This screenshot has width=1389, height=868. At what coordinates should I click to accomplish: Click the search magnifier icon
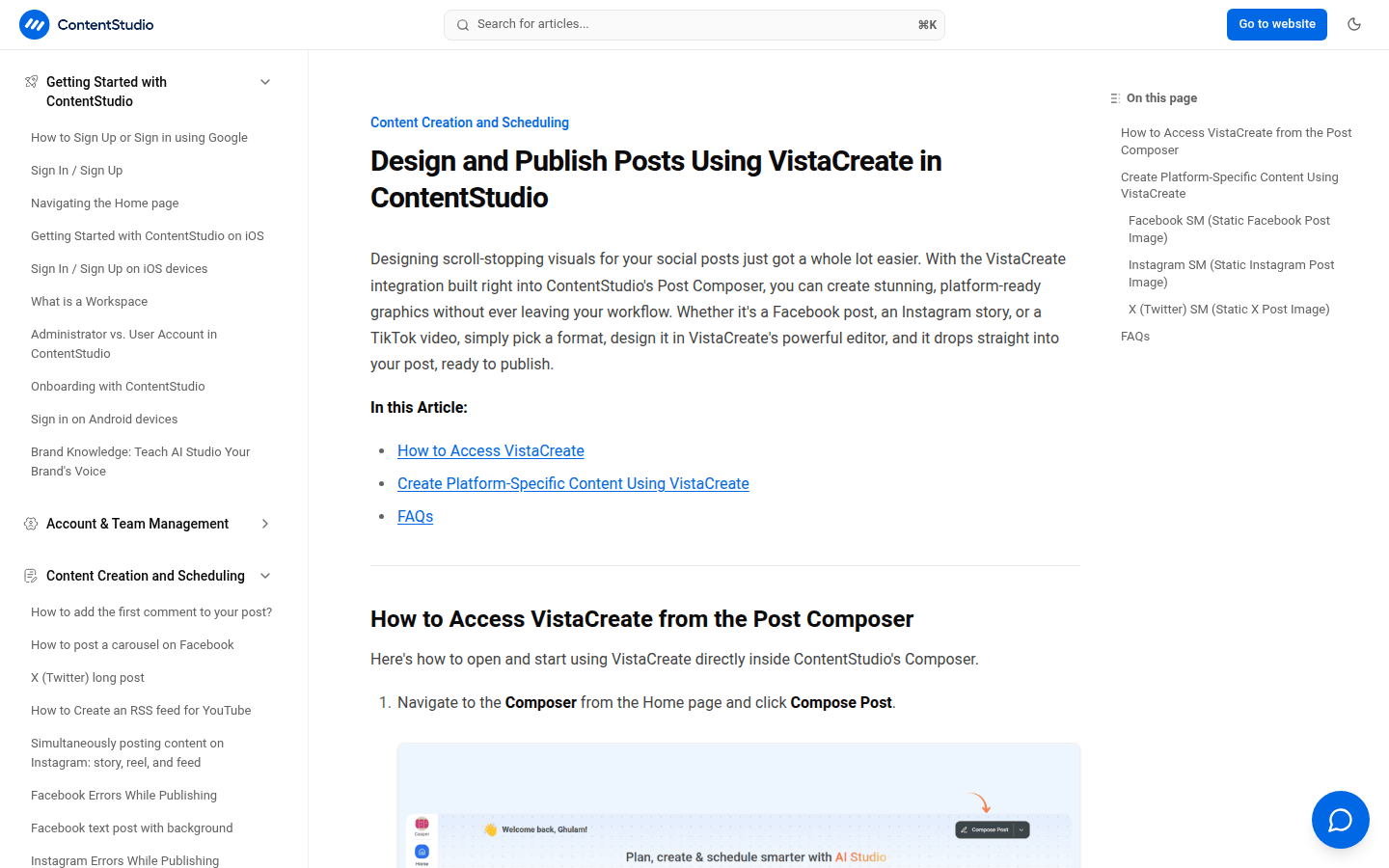463,25
